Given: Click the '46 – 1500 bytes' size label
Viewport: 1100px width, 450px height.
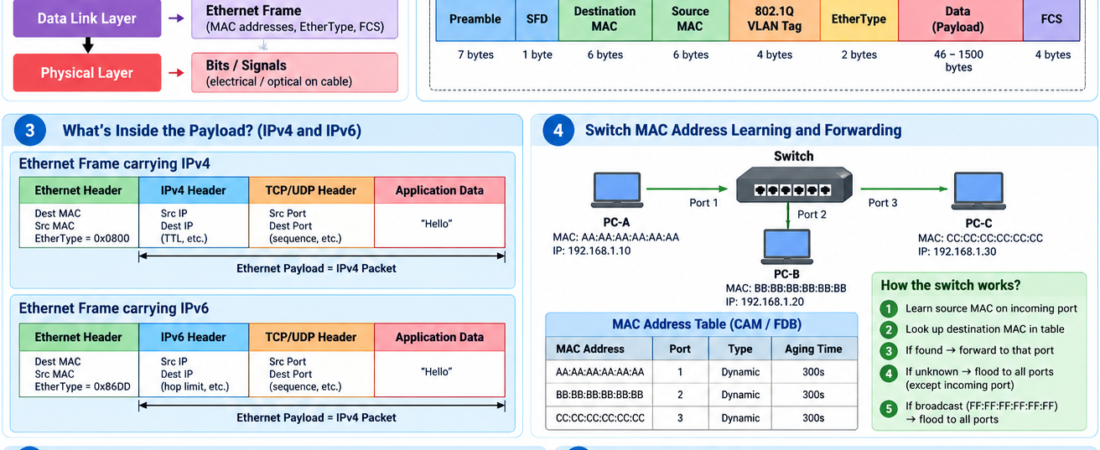Looking at the screenshot, I should pos(958,61).
